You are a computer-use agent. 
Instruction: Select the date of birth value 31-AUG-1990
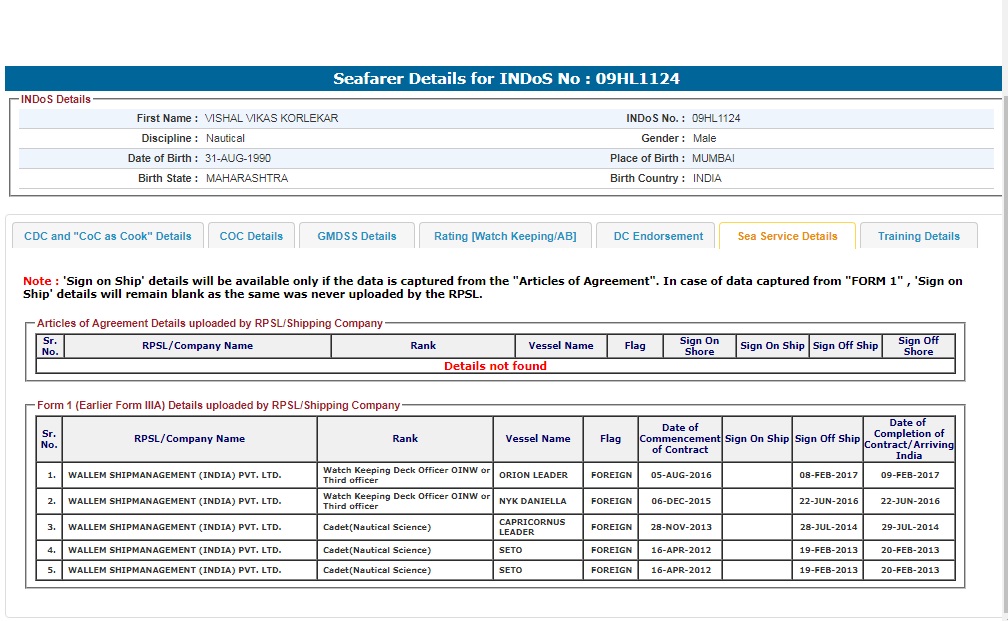pyautogui.click(x=238, y=158)
